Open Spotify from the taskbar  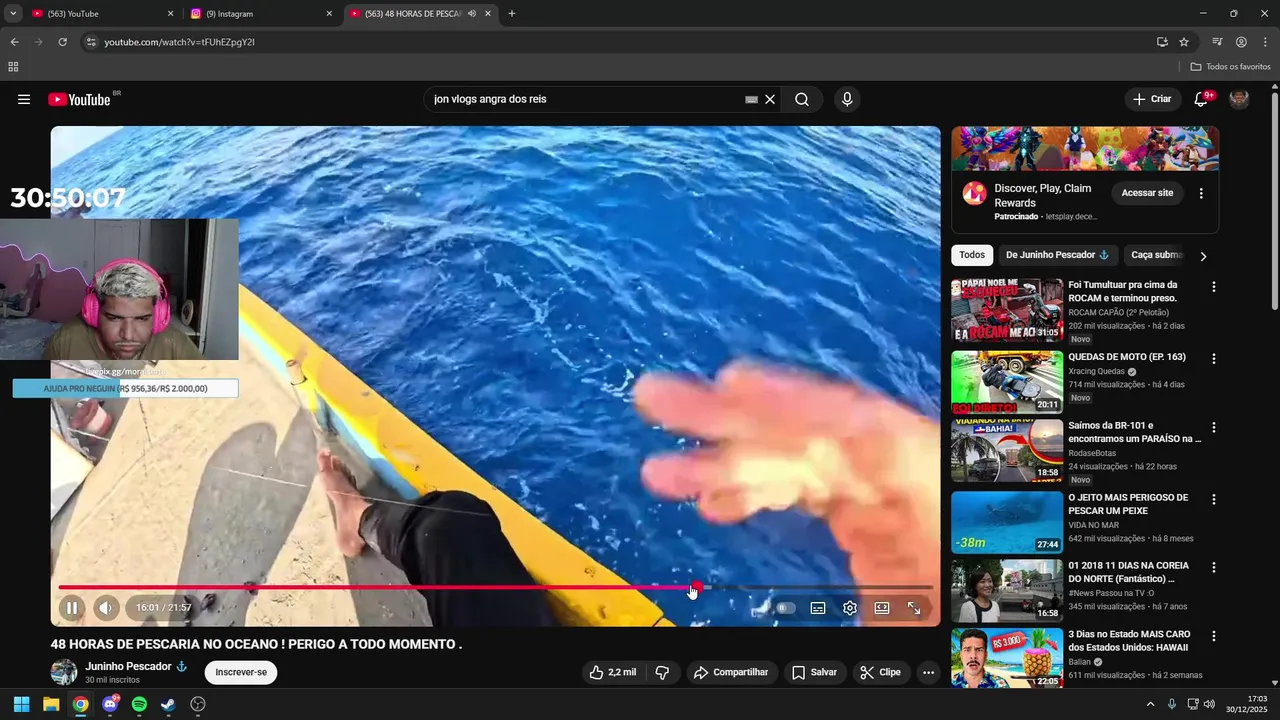[x=139, y=704]
